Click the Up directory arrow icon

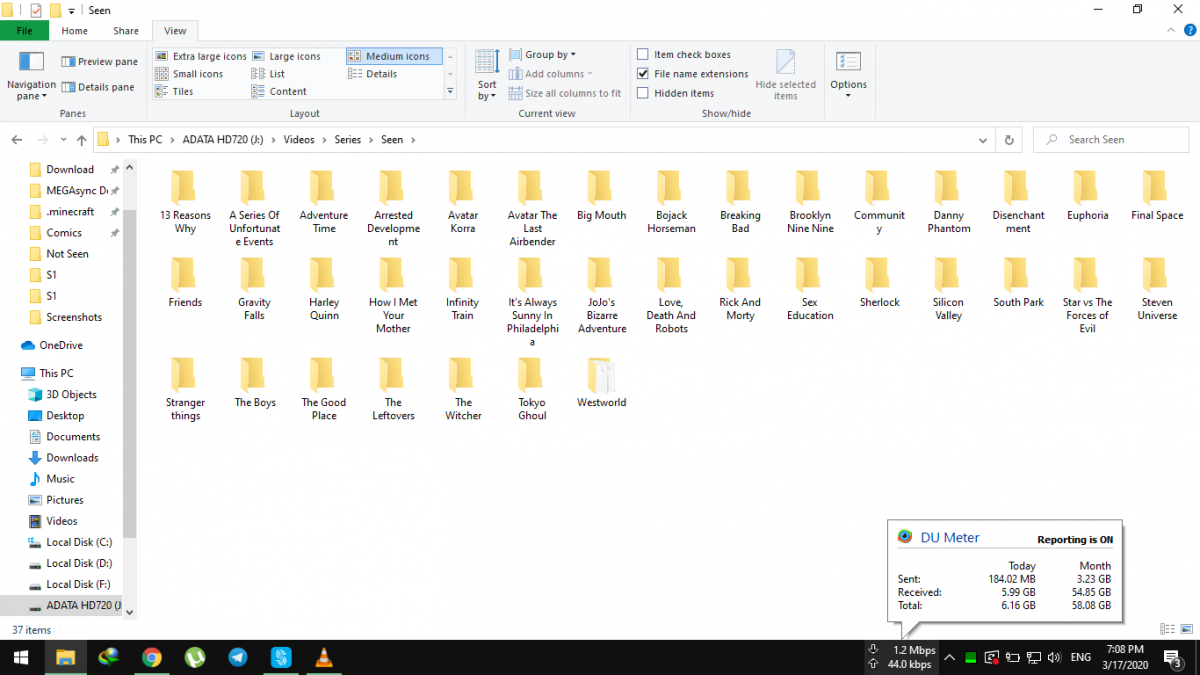(x=81, y=140)
